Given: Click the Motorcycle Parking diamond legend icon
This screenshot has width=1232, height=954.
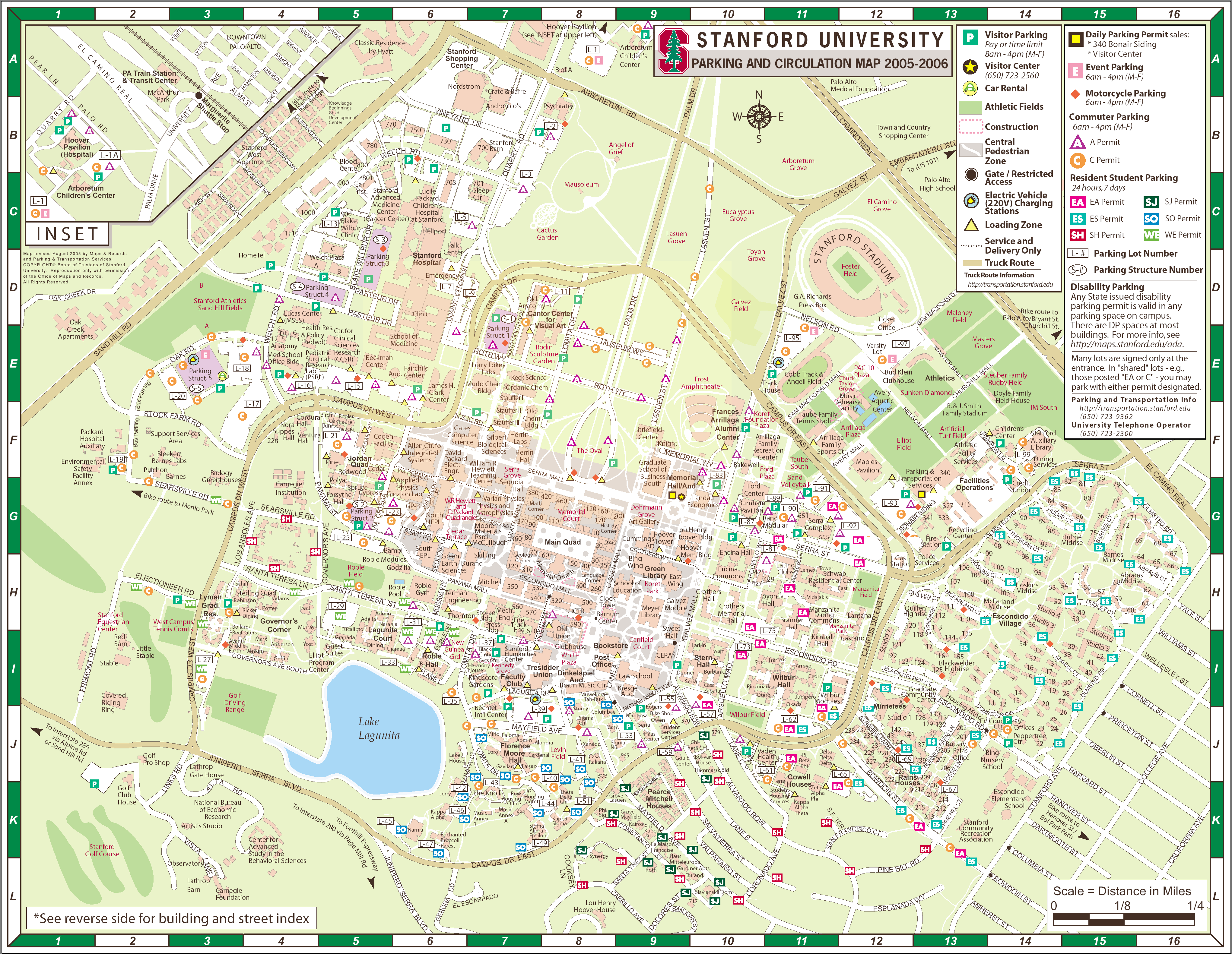Looking at the screenshot, I should coord(1075,93).
